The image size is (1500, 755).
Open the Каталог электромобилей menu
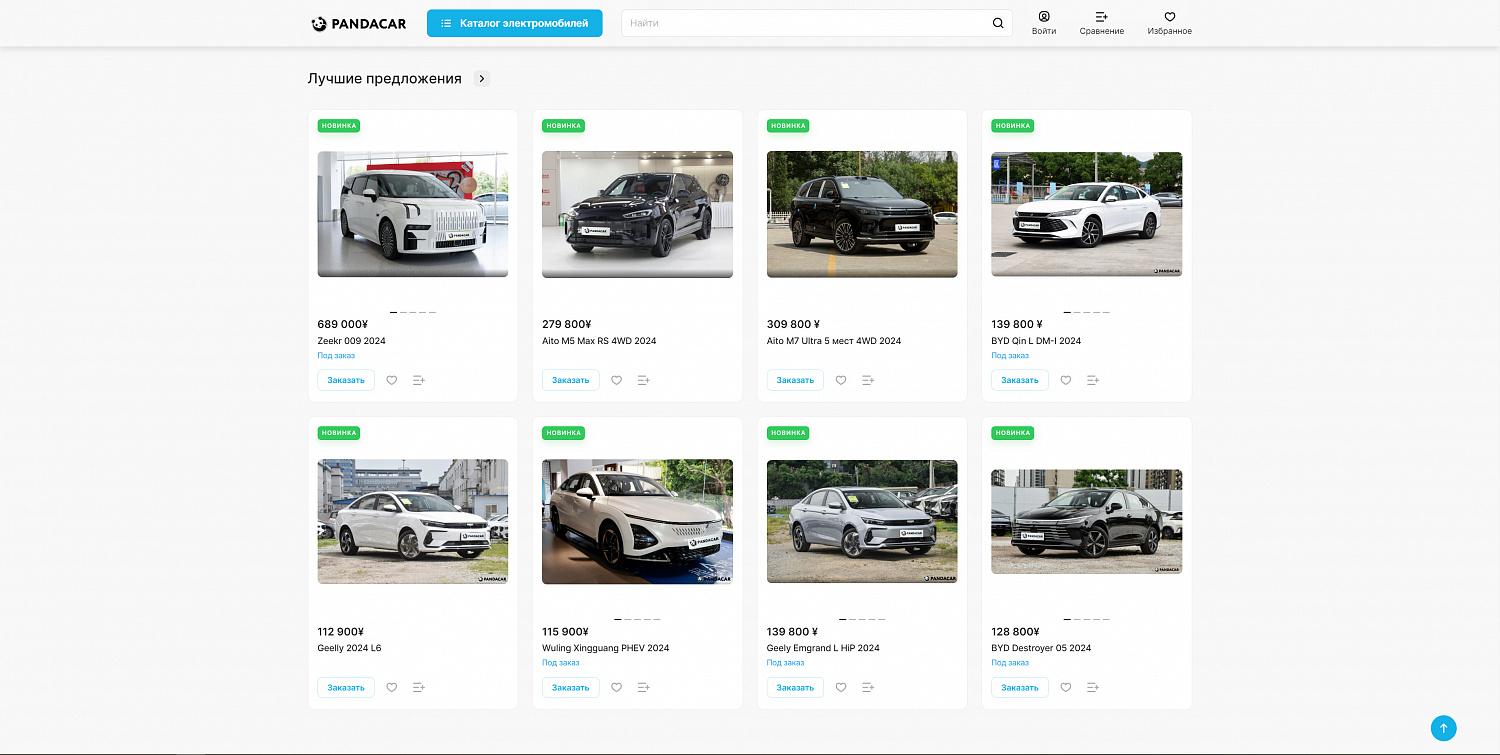point(515,23)
